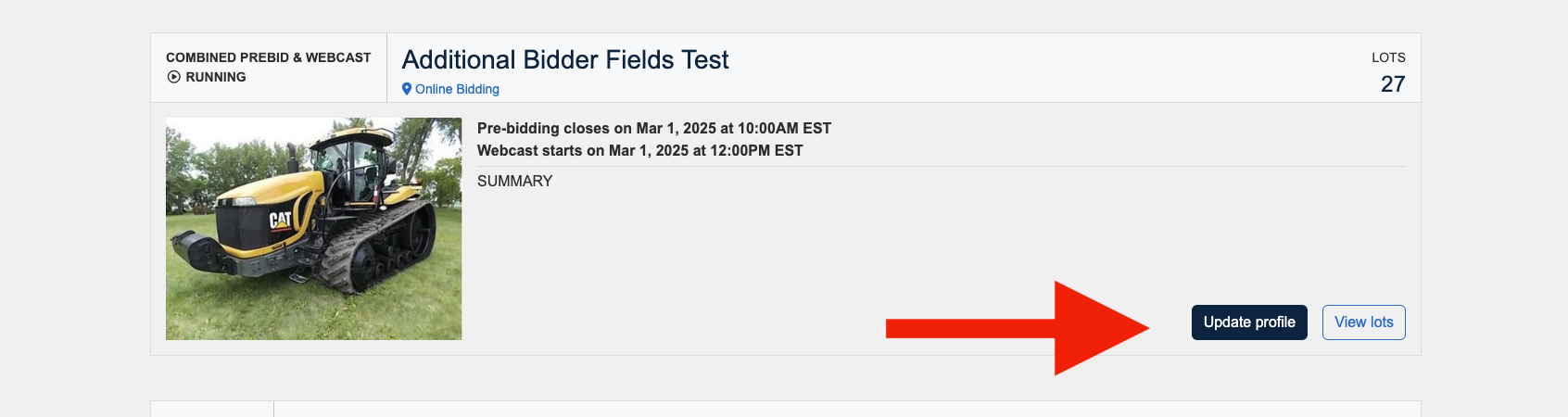Screen dimensions: 1568x417
Task: Select the lot count number 27
Action: (x=1392, y=84)
